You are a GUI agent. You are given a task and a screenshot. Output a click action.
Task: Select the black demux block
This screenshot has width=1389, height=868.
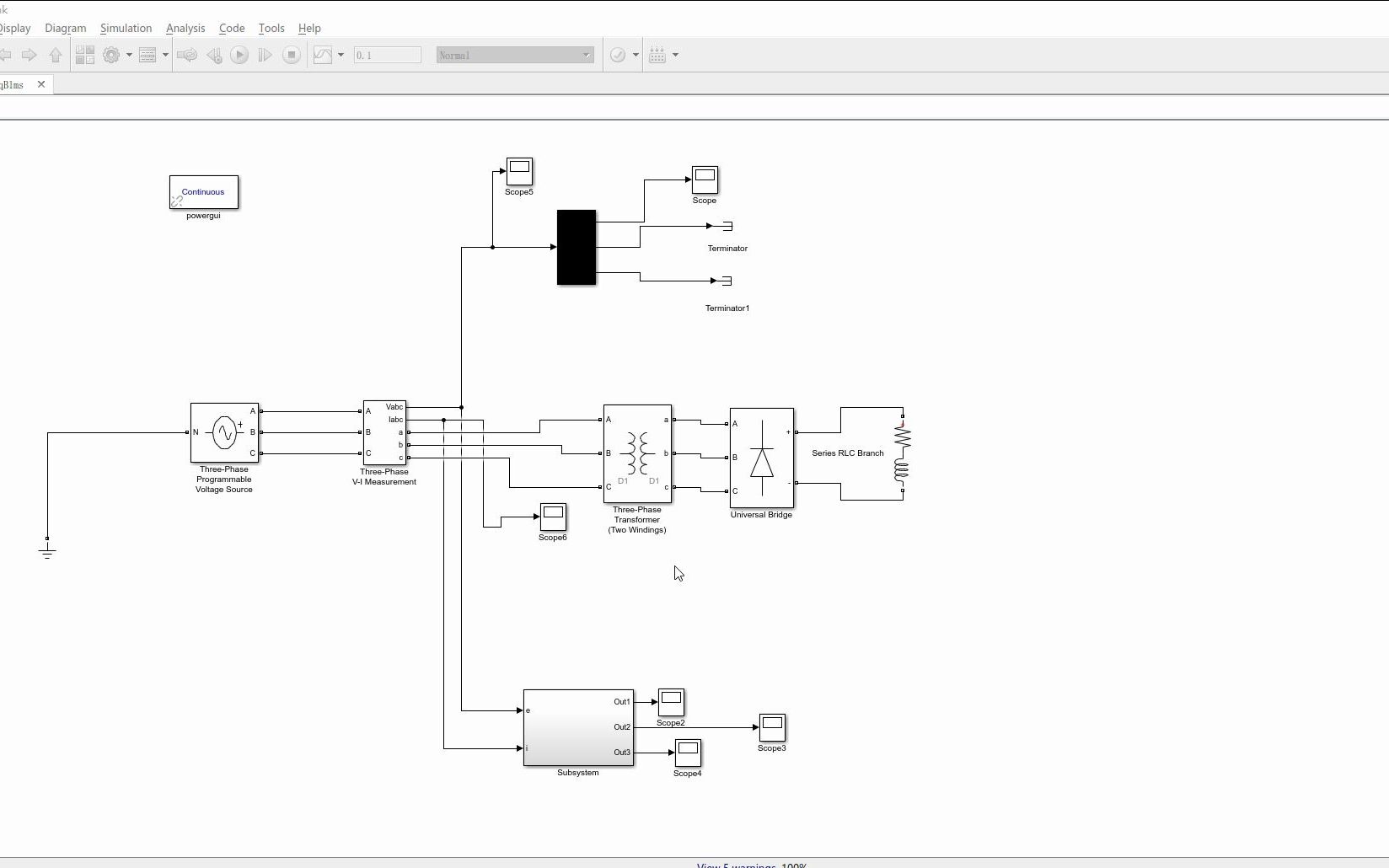point(577,248)
